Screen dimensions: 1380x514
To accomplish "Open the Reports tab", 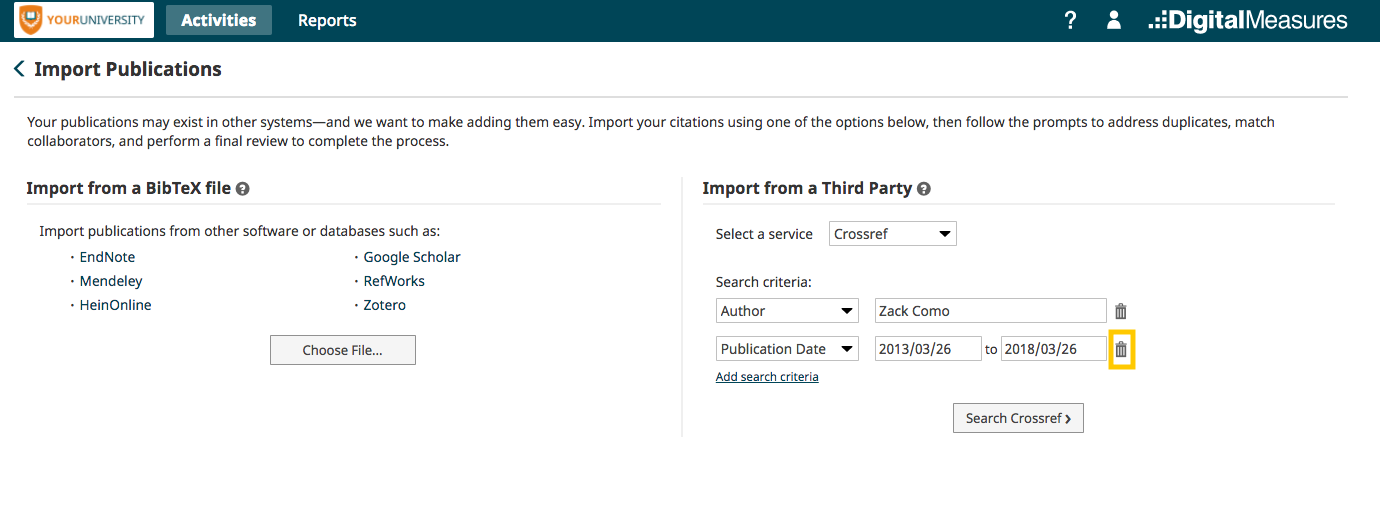I will point(327,20).
